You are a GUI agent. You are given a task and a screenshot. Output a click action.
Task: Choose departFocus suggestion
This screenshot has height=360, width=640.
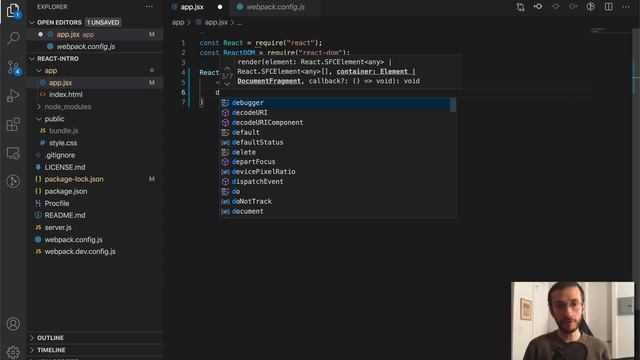(x=335, y=162)
